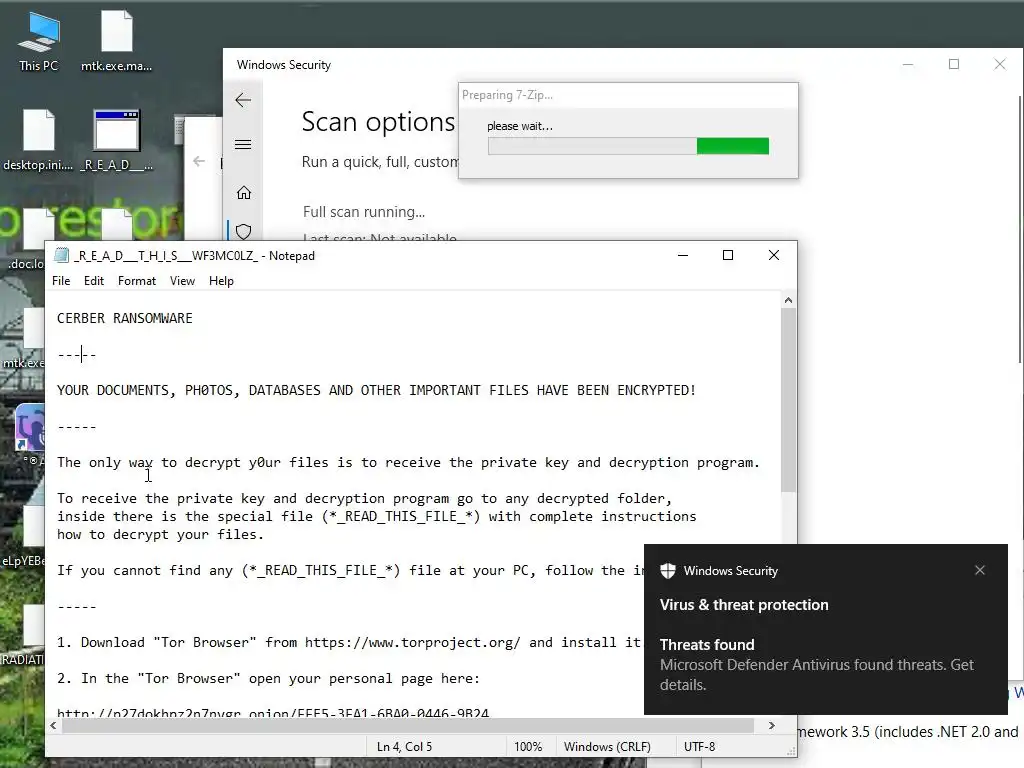Click back arrow in Windows Security
This screenshot has height=768, width=1024.
tap(243, 100)
